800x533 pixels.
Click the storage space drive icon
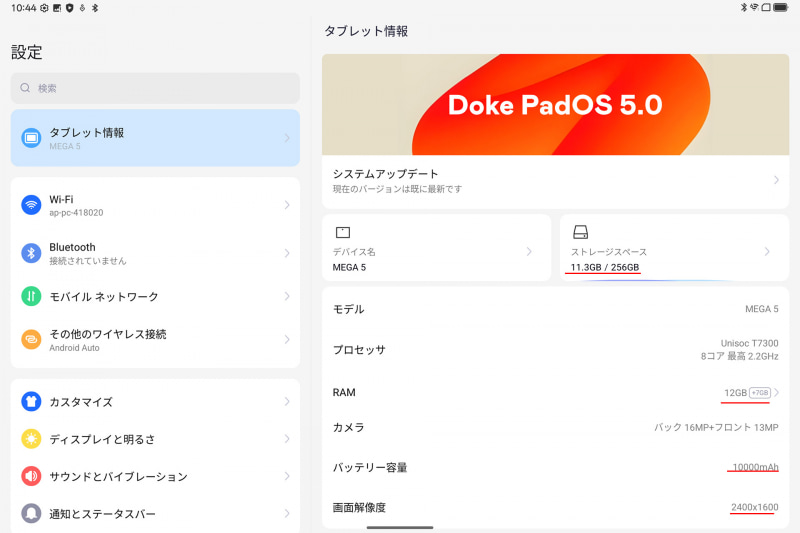pyautogui.click(x=581, y=232)
